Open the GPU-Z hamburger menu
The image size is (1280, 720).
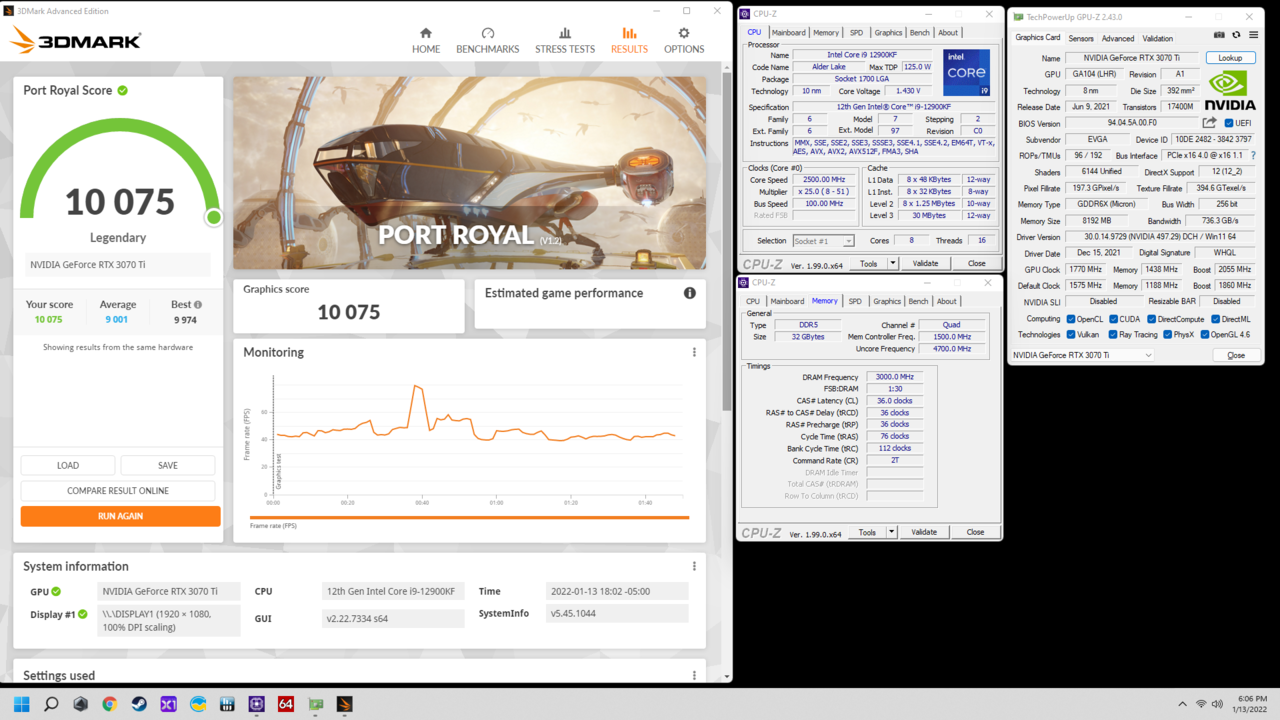coord(1253,35)
